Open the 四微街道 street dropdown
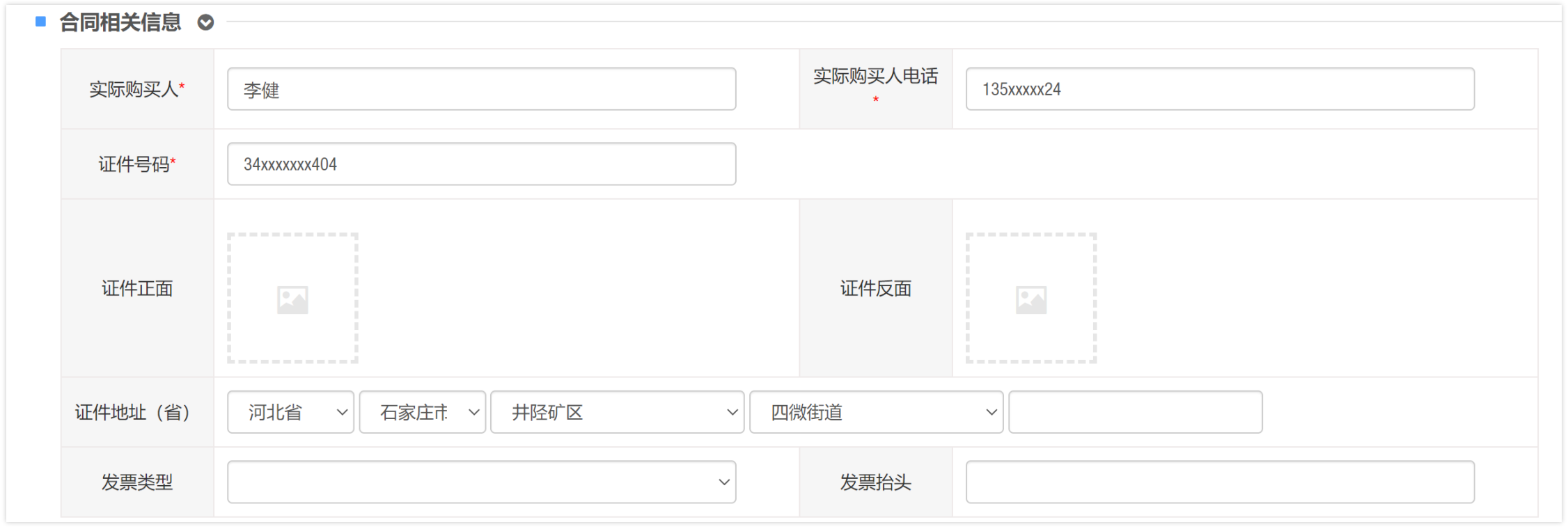The height and width of the screenshot is (529, 1568). [x=876, y=412]
